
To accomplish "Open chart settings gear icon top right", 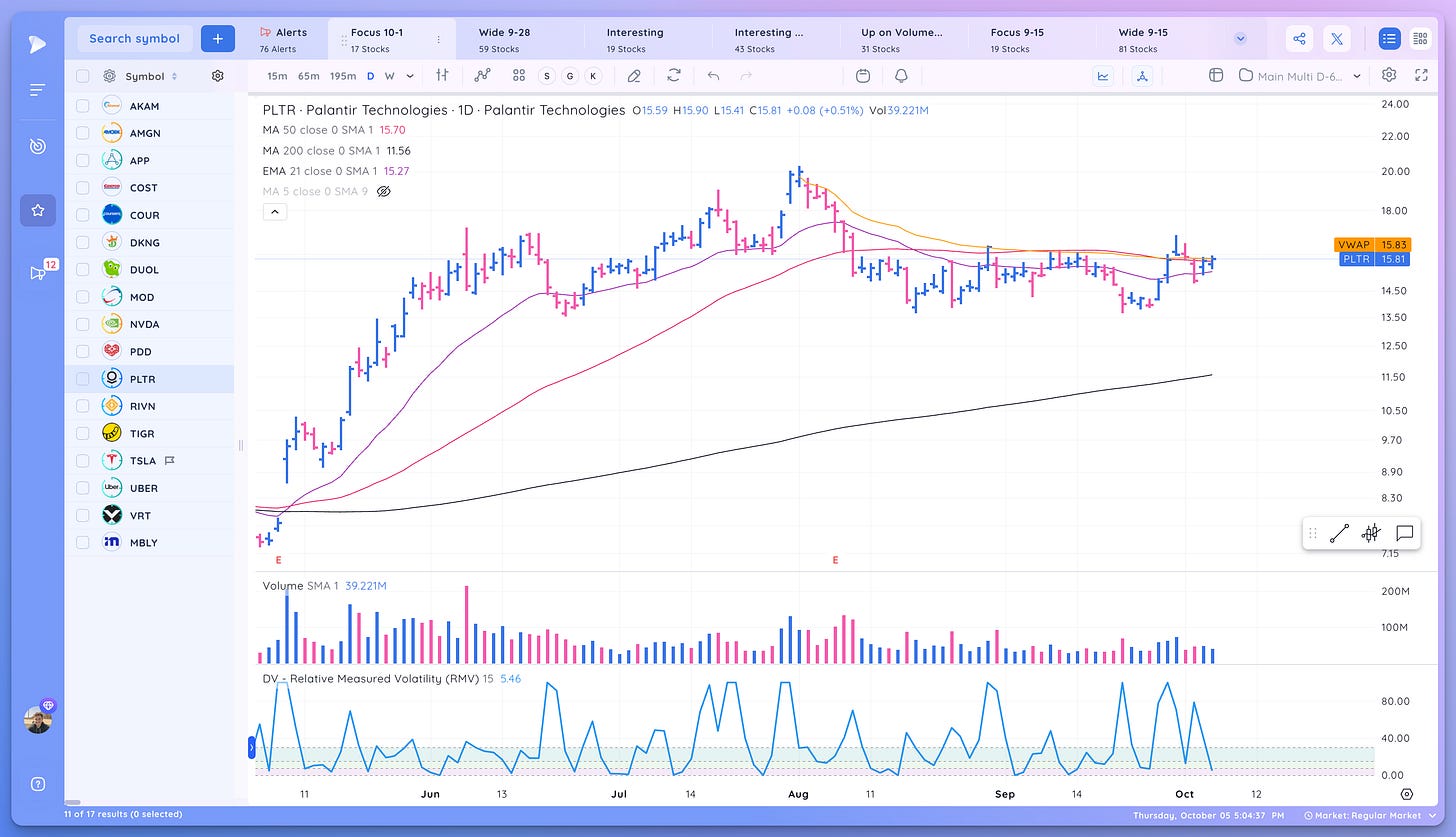I will click(1389, 75).
